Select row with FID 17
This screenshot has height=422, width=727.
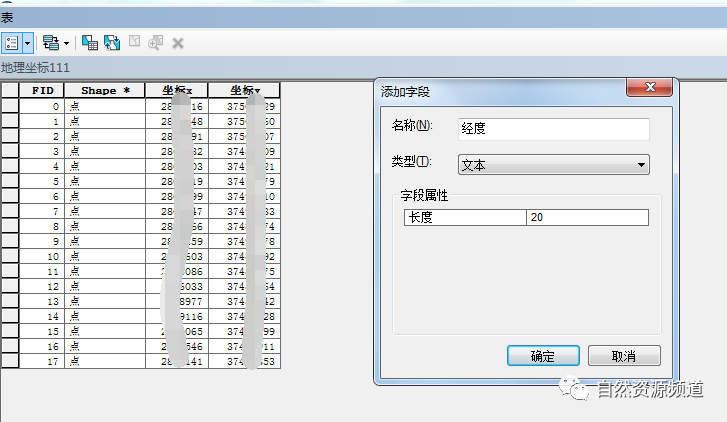pyautogui.click(x=10, y=361)
